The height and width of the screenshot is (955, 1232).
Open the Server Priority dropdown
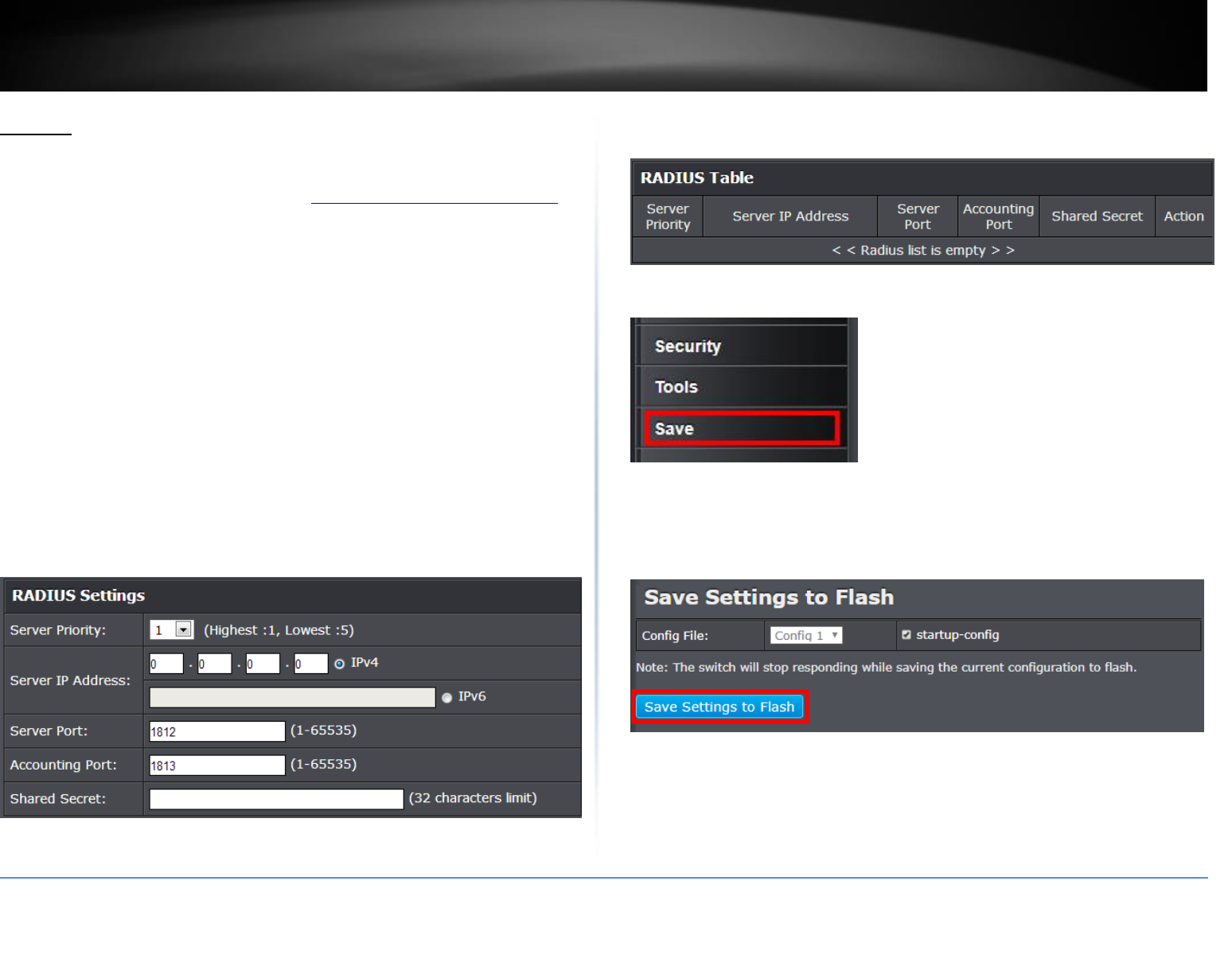(x=172, y=630)
